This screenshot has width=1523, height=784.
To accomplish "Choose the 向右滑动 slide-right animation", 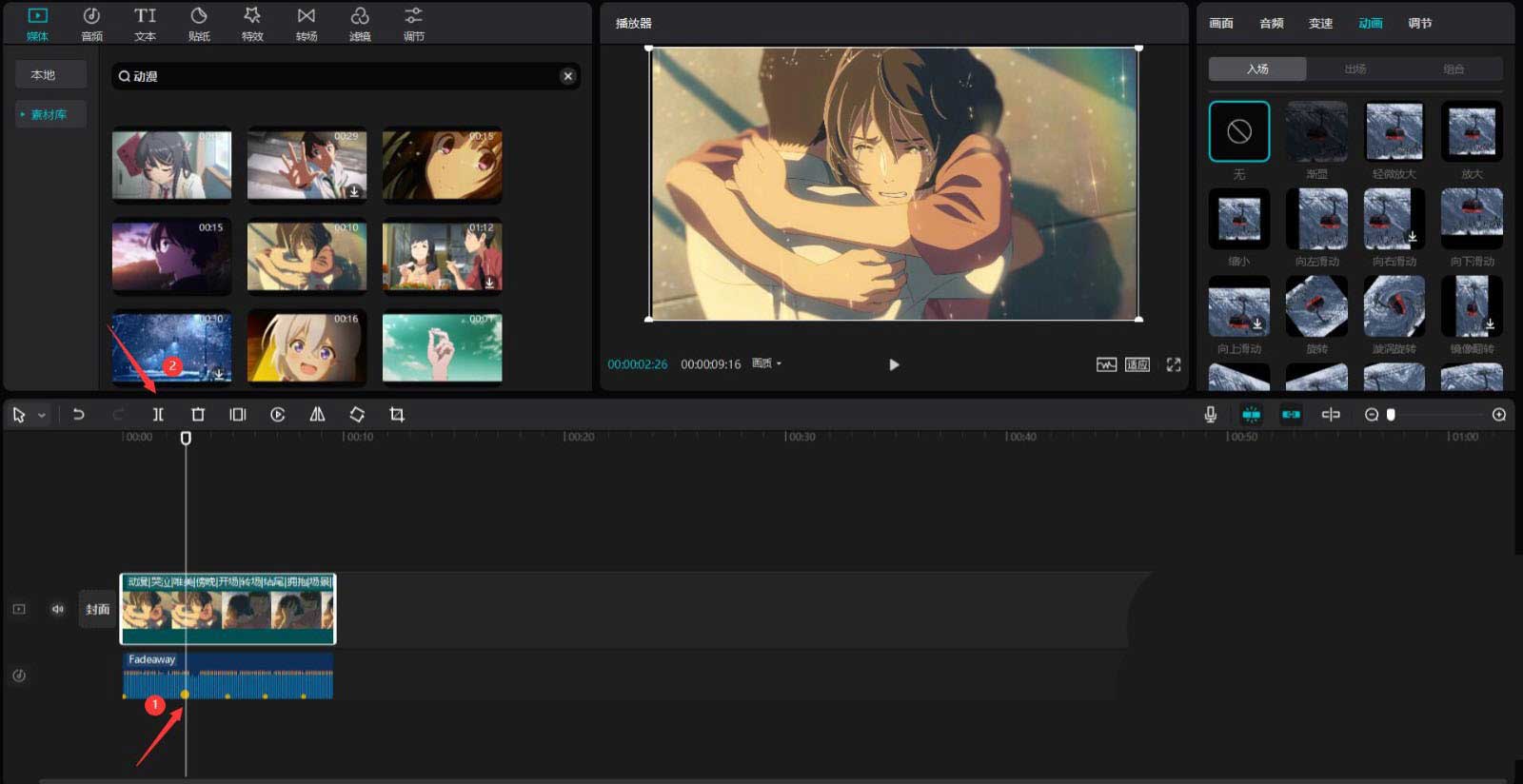I will (1394, 219).
